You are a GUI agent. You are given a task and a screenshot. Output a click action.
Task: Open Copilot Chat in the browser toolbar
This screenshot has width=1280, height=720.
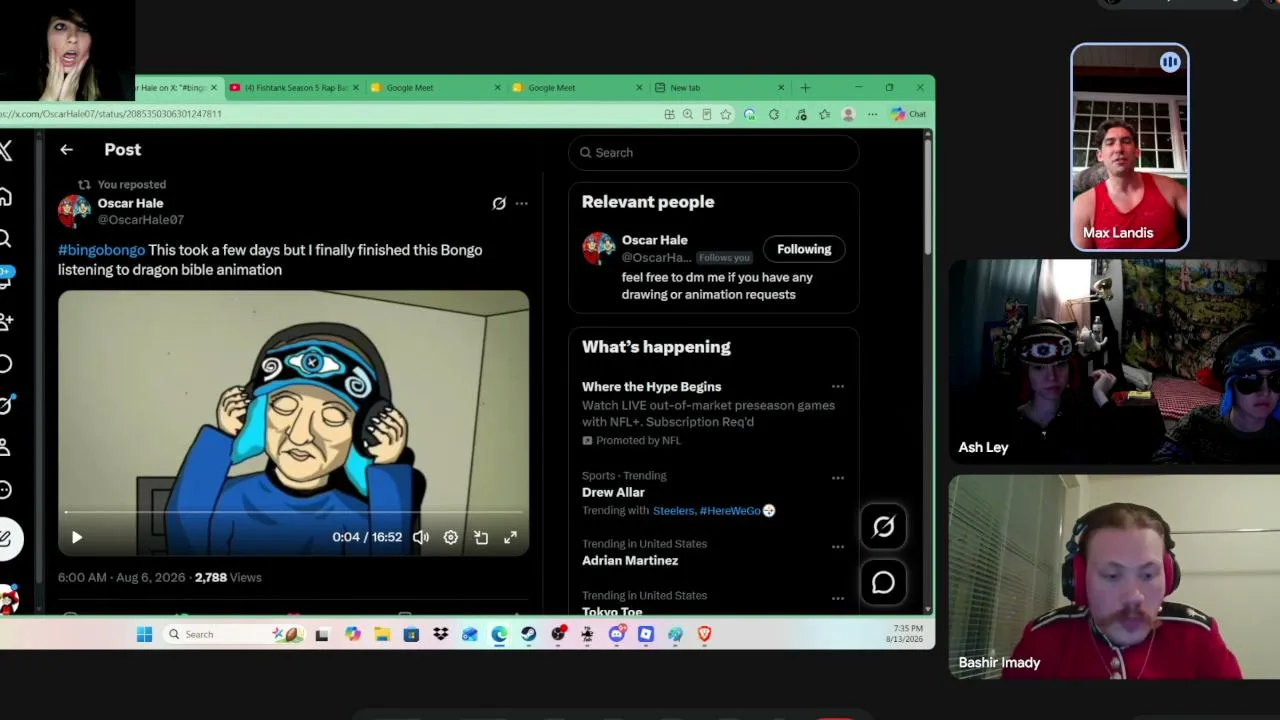click(x=908, y=115)
